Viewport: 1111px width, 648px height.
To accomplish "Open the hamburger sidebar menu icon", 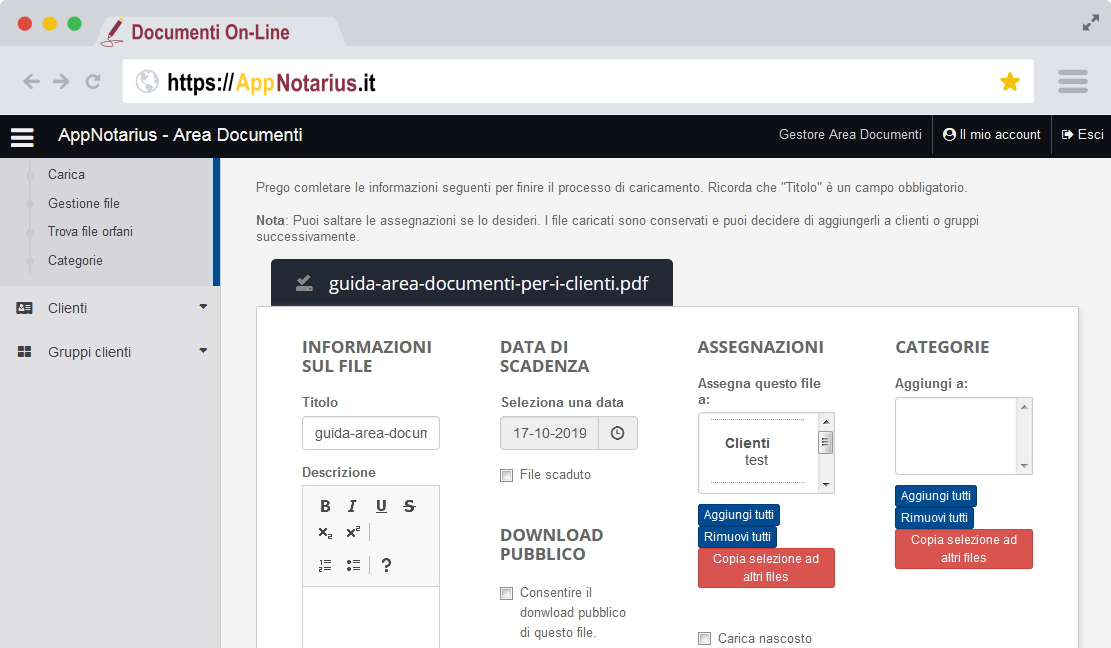I will click(22, 137).
